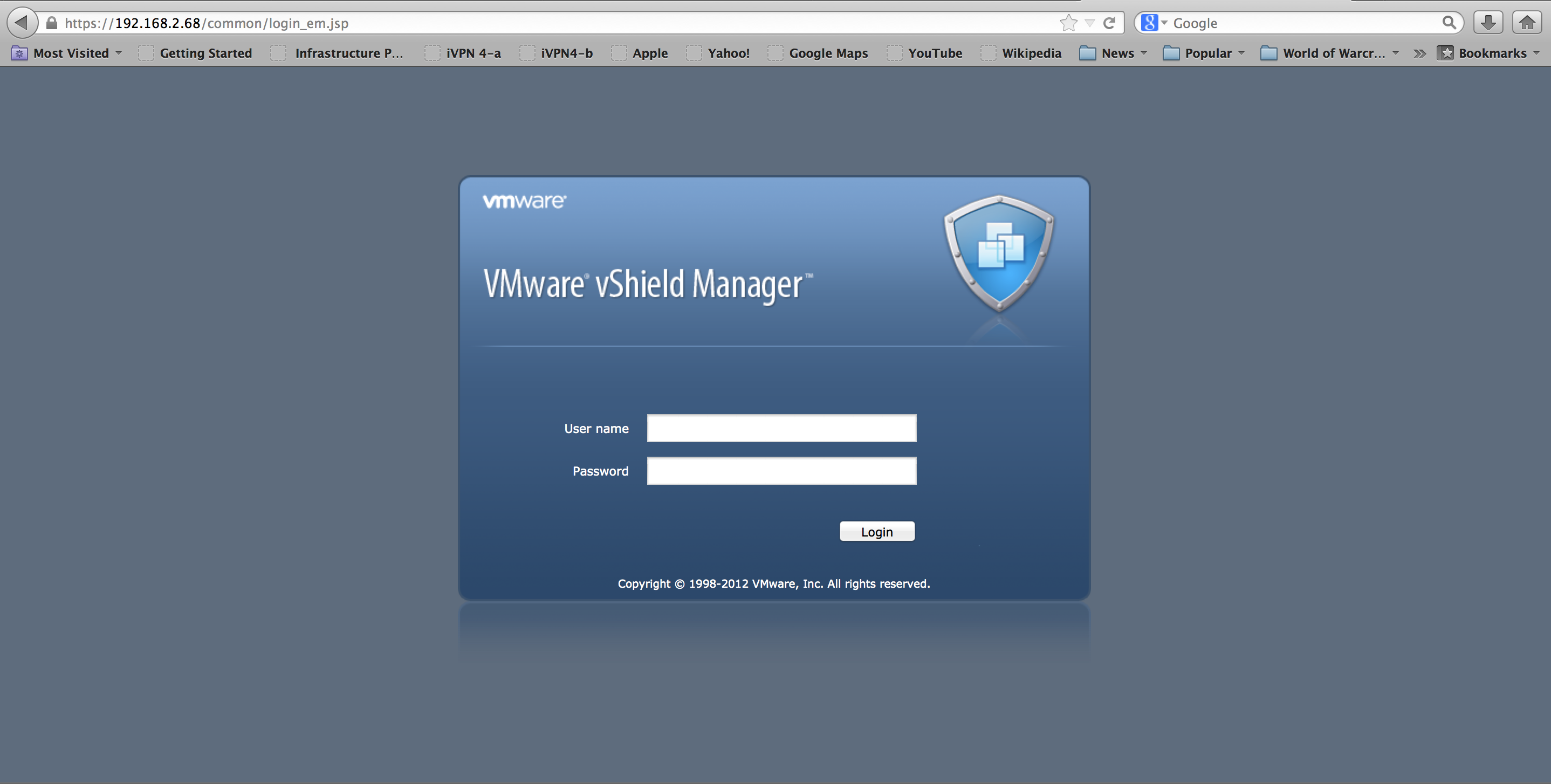Click the vShield shield logo
Image resolution: width=1551 pixels, height=784 pixels.
[999, 253]
